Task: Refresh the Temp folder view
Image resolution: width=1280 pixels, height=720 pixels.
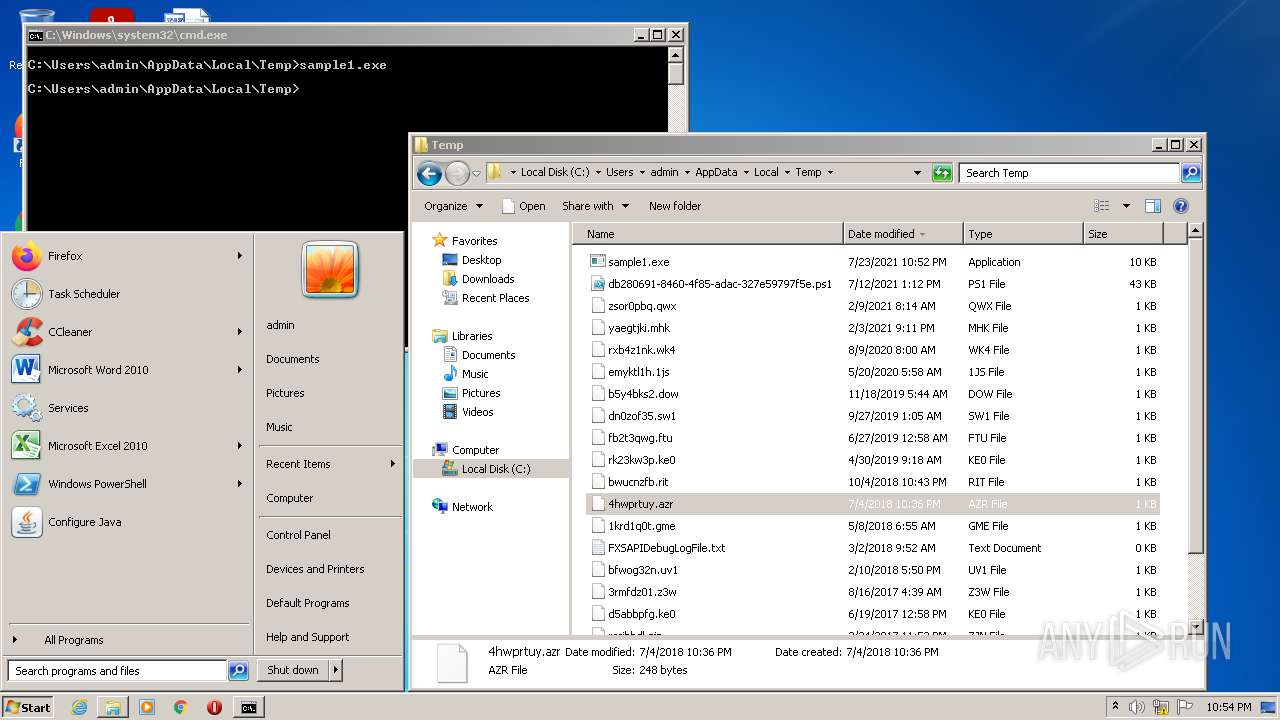Action: click(942, 173)
